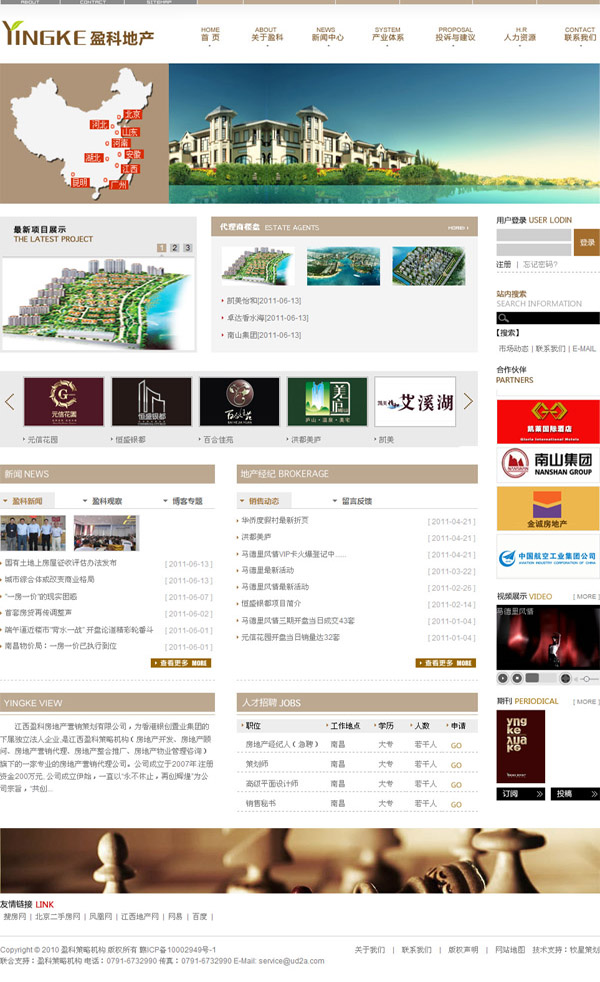
Task: Open the first estate agent thumbnail
Action: click(x=257, y=266)
